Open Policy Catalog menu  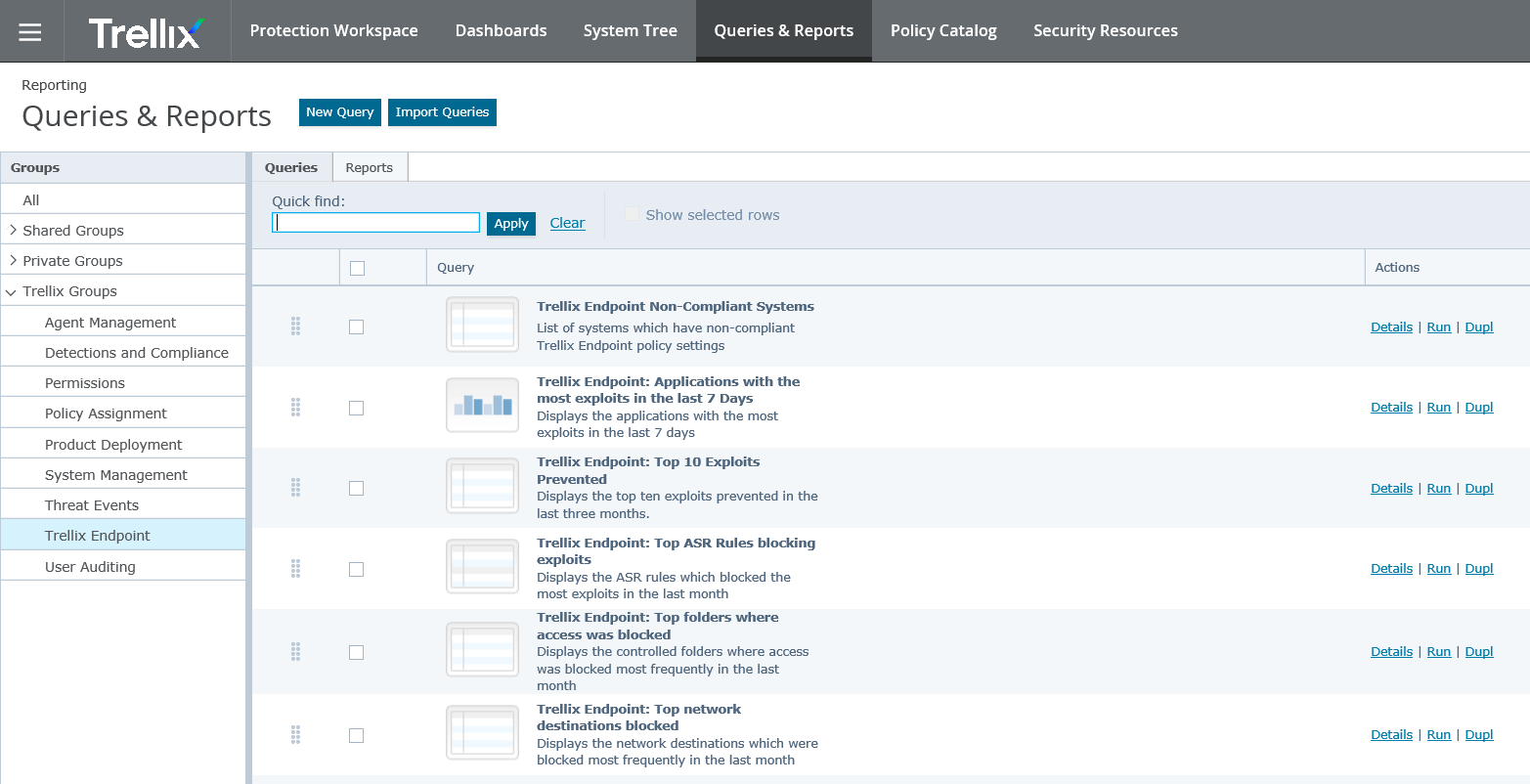(943, 30)
